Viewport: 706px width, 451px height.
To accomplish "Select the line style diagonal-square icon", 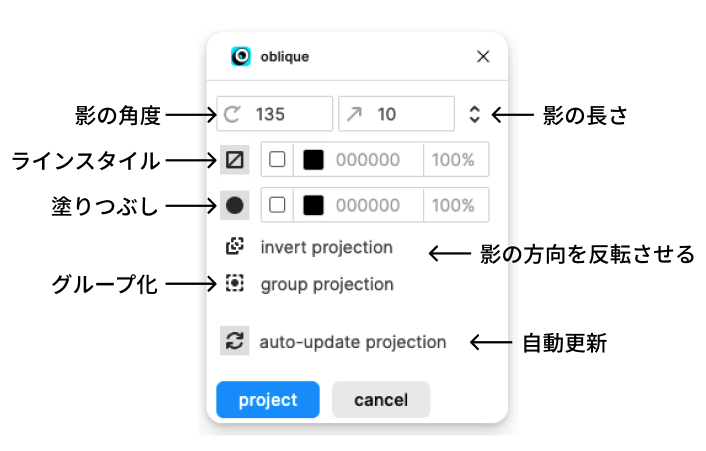I will (x=235, y=160).
